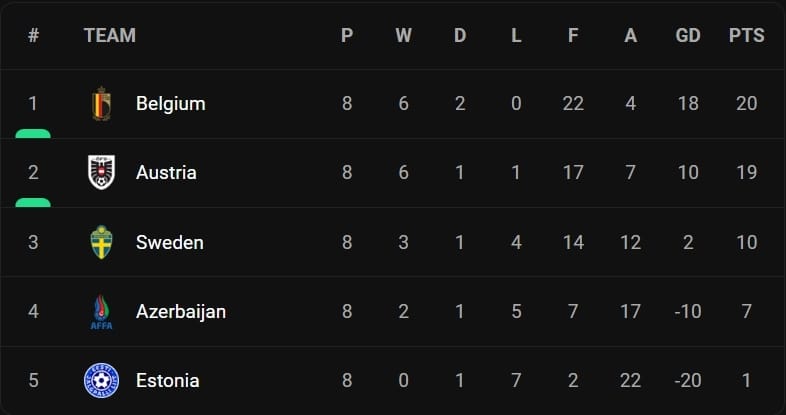This screenshot has width=786, height=415.
Task: Sort table by PTS column header
Action: (746, 35)
